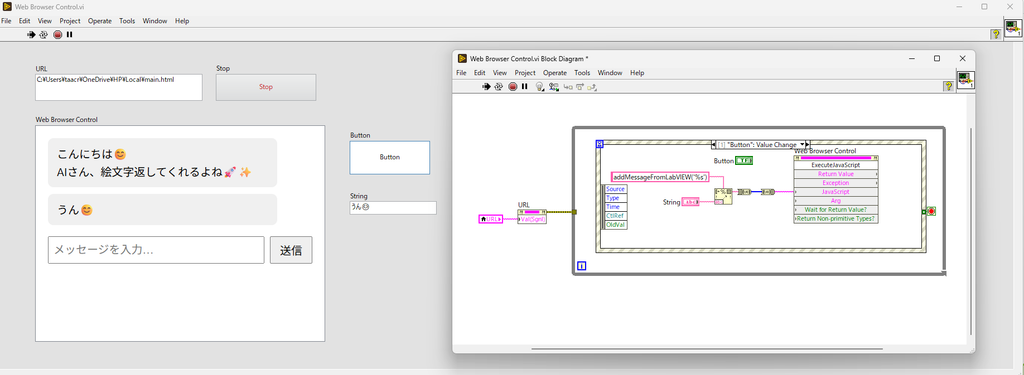Click the Stop button on front panel
The image size is (1024, 375).
click(x=266, y=87)
